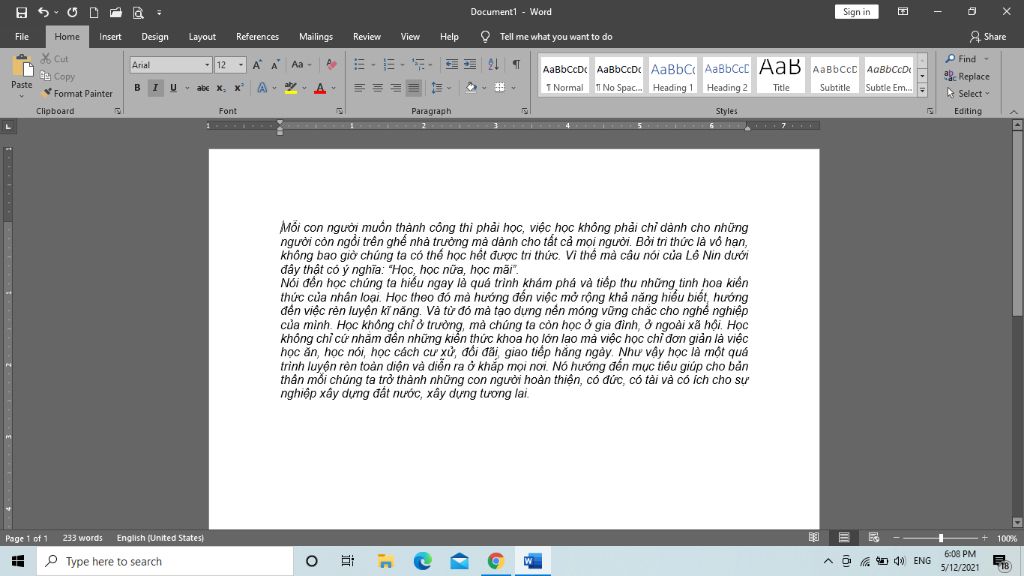Align text to the right
1024x576 pixels.
pos(396,88)
